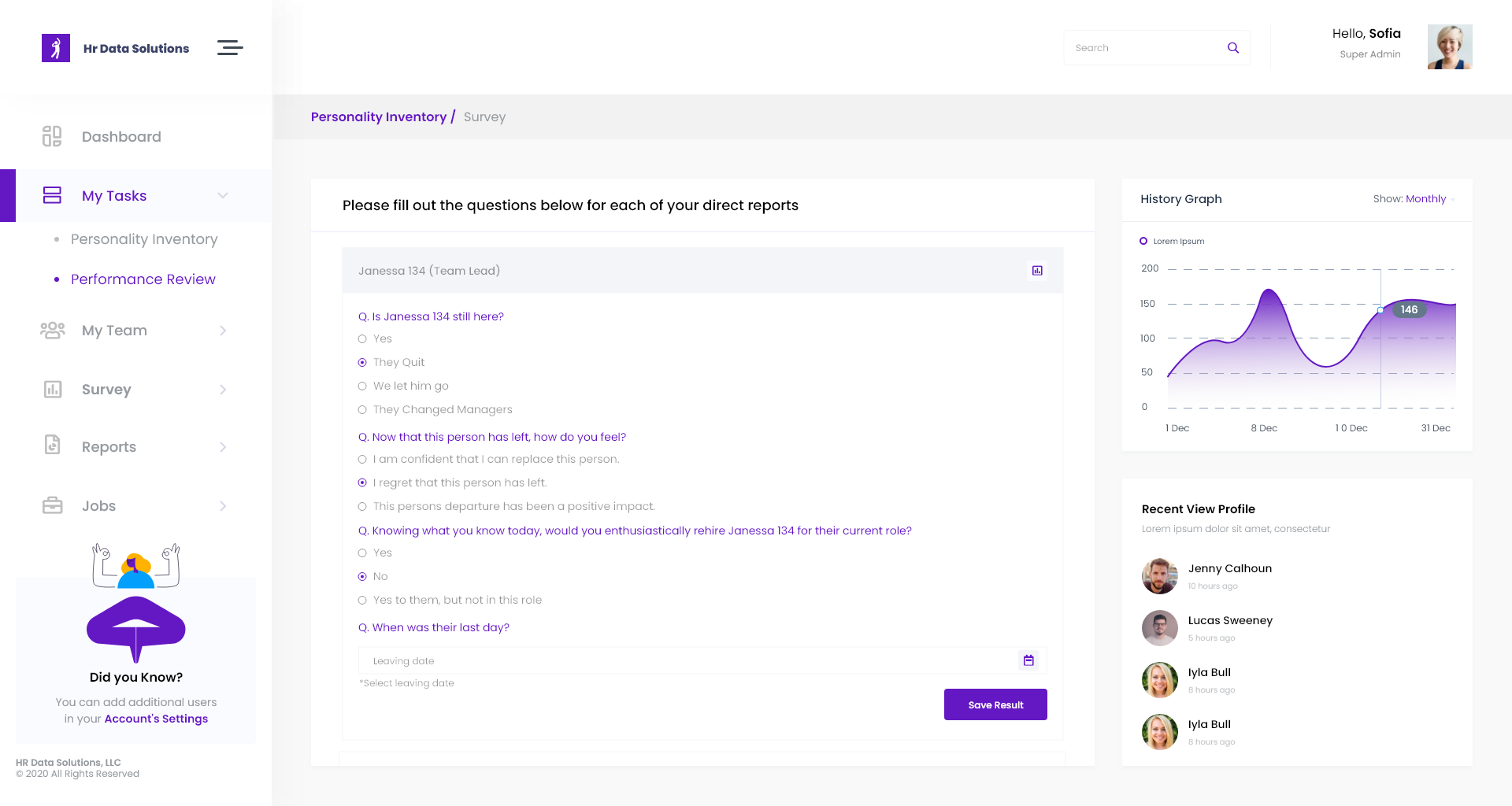The image size is (1512, 806).
Task: Open the Account's Settings link
Action: coord(156,719)
